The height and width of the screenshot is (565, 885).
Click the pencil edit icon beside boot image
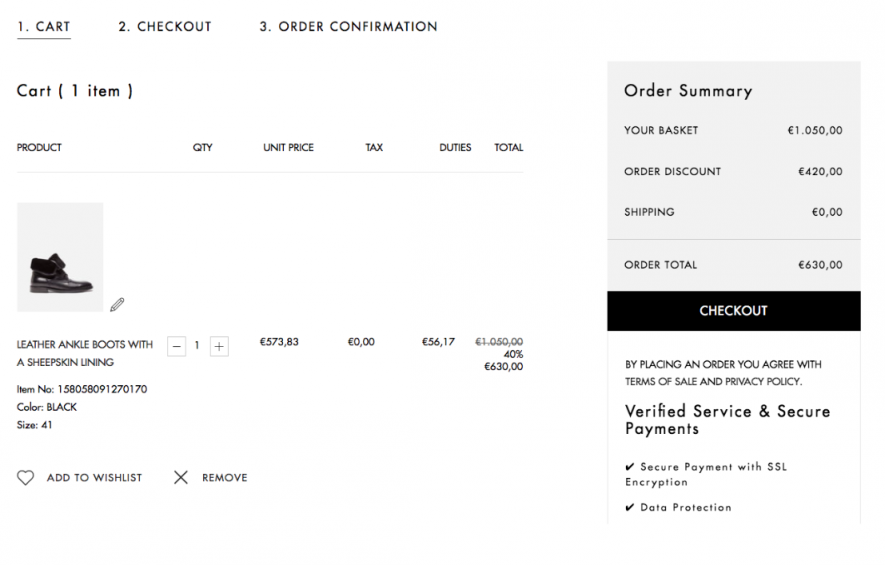tap(117, 305)
